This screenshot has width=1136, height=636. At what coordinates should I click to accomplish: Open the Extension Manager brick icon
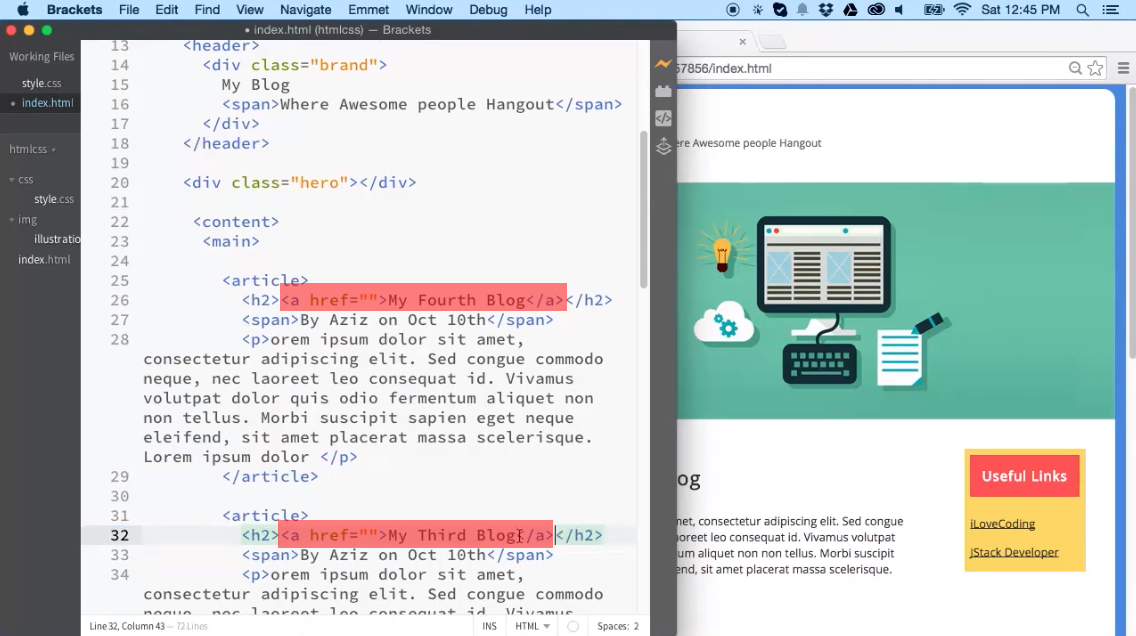(663, 91)
